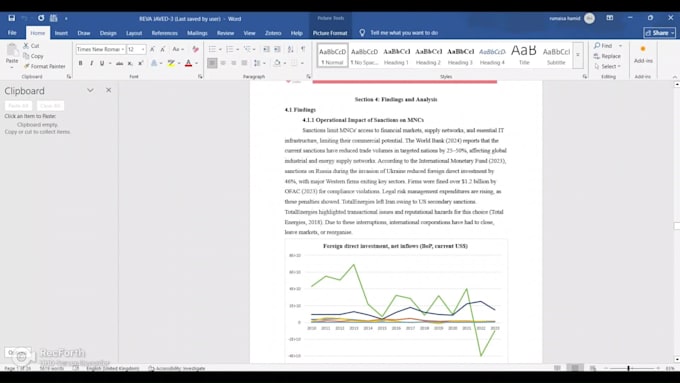Open Clipboard pane options chevron

click(x=90, y=90)
